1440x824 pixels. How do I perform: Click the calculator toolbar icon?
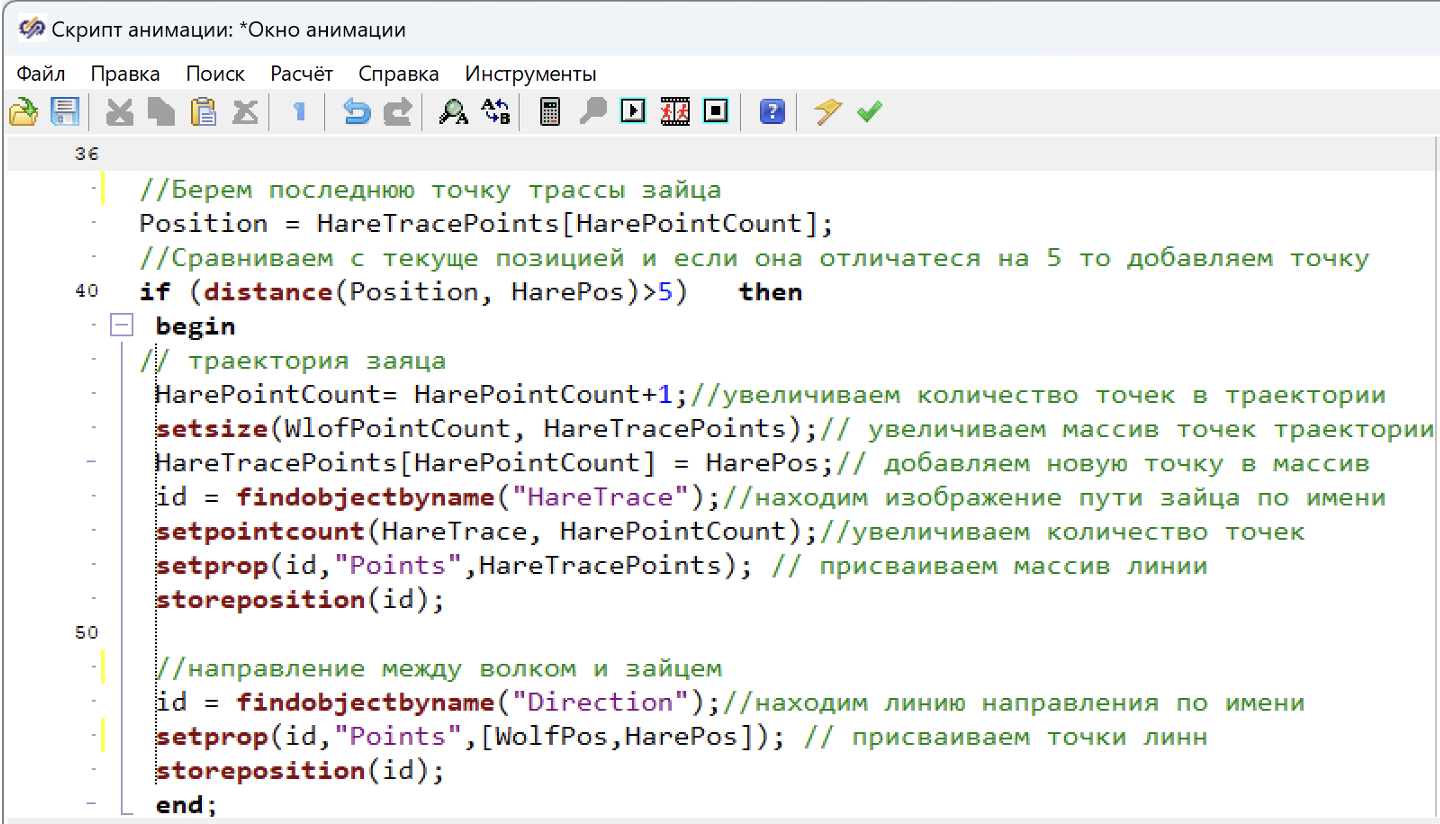(x=549, y=111)
